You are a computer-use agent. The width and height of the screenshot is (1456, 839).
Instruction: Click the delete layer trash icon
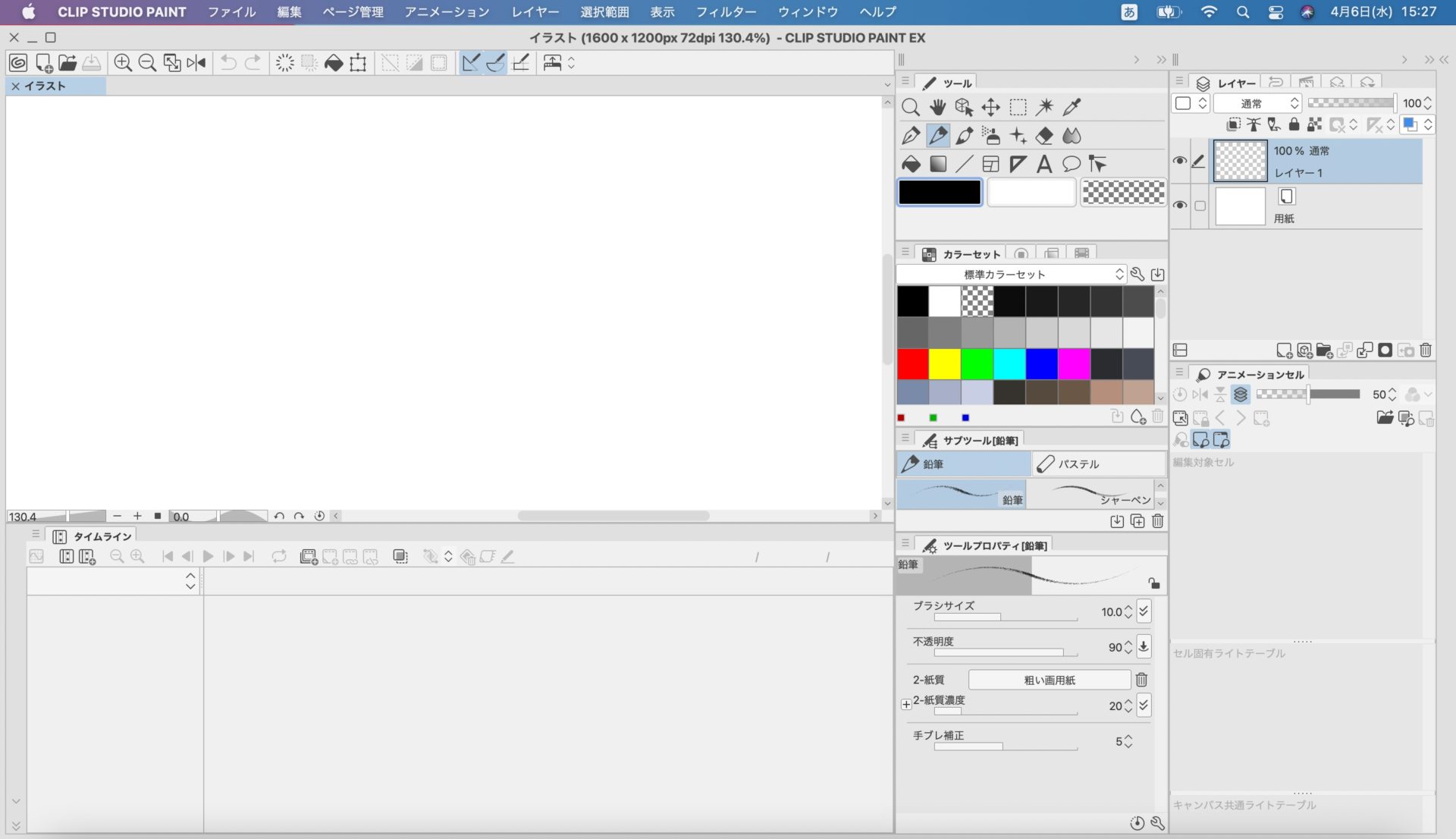[1426, 350]
